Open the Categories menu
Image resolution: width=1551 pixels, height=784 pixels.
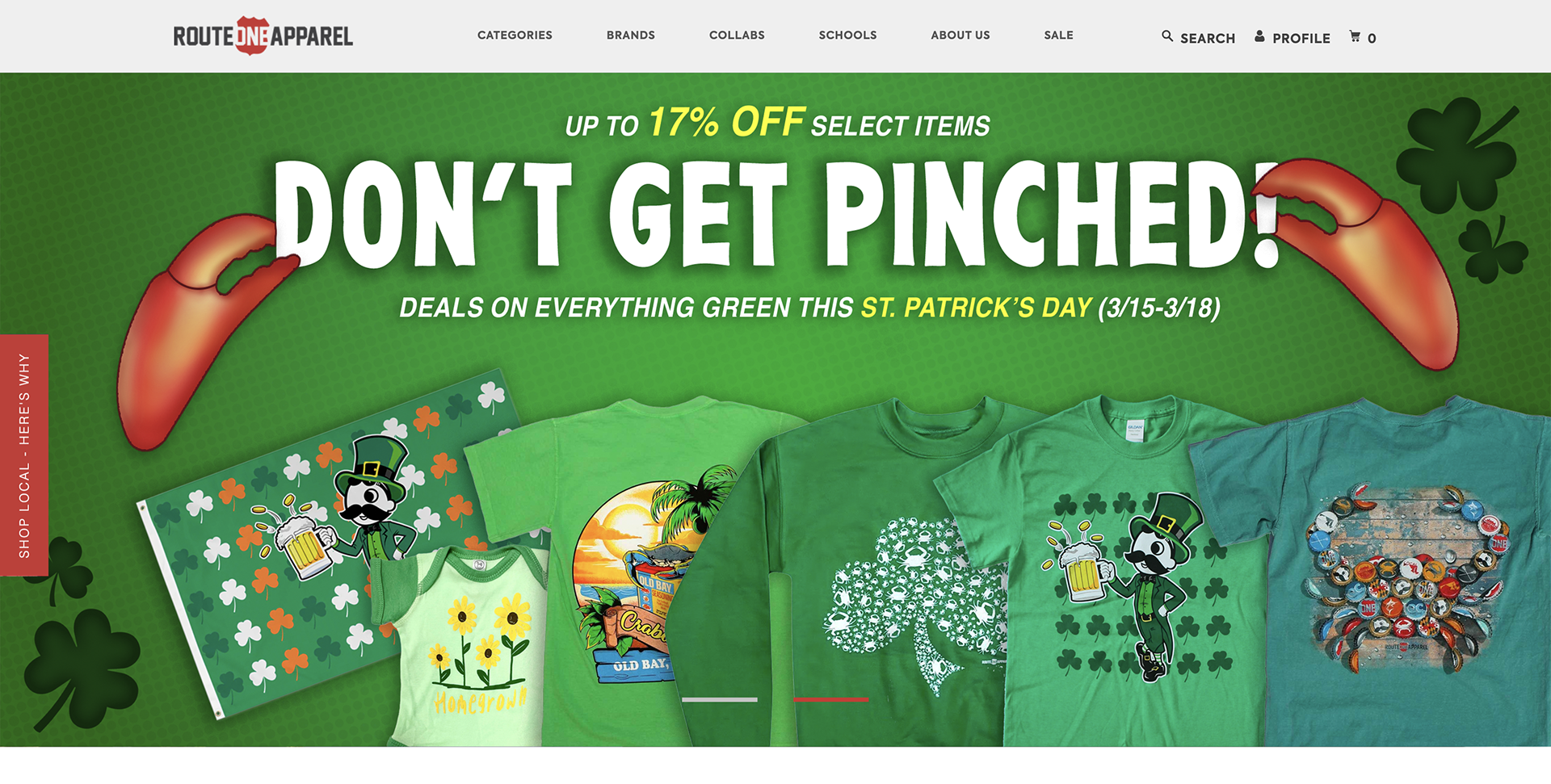click(515, 36)
